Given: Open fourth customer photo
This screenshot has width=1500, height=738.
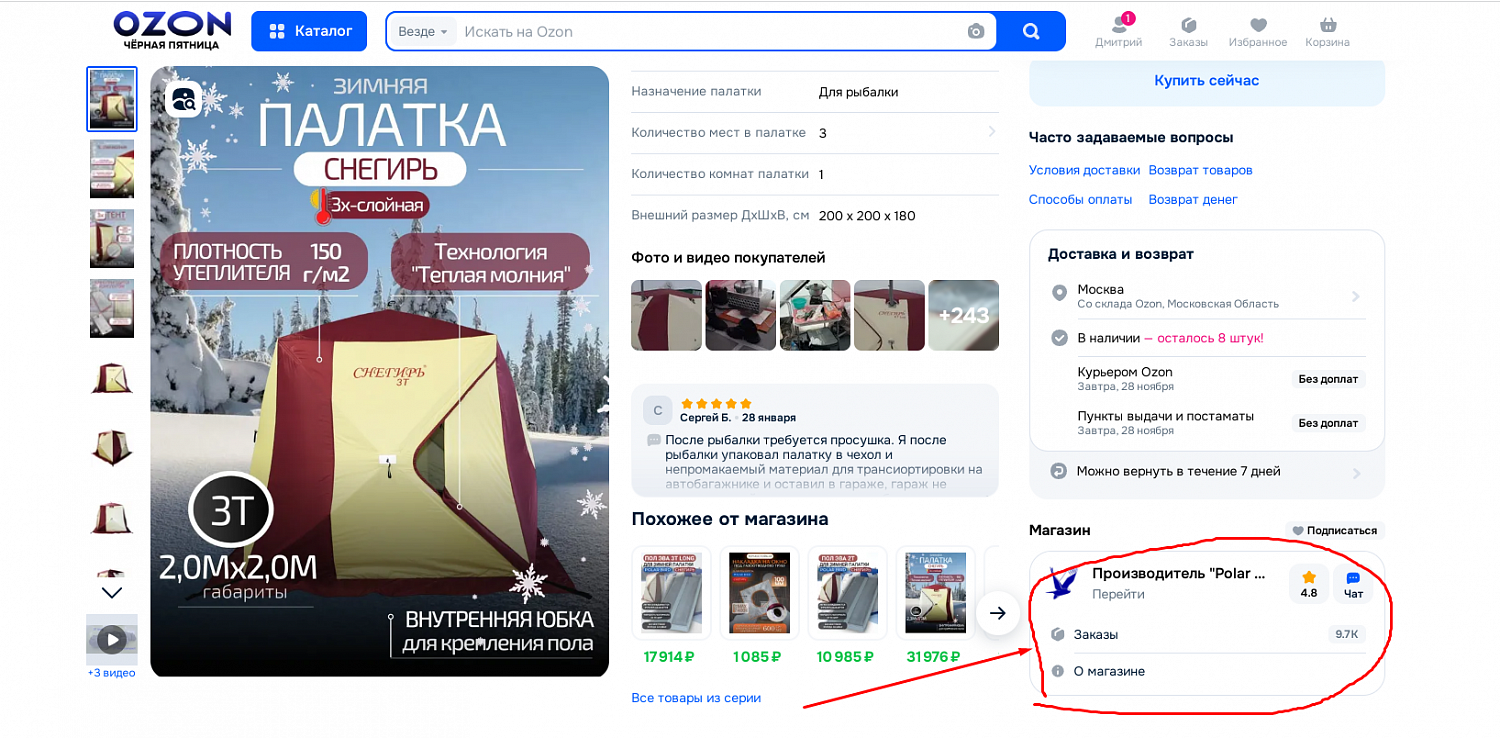Looking at the screenshot, I should point(889,315).
